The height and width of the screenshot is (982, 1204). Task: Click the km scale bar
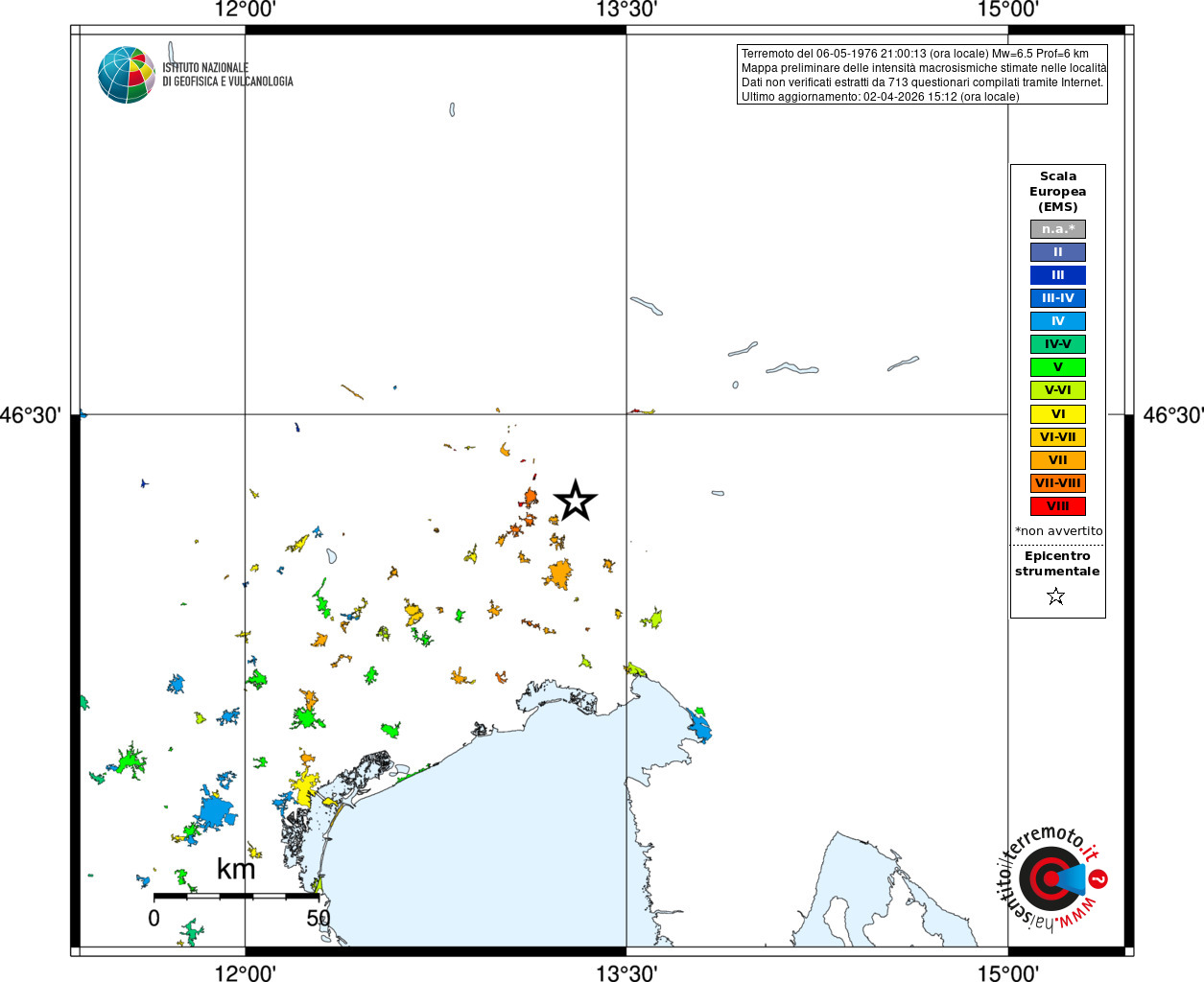tap(236, 897)
